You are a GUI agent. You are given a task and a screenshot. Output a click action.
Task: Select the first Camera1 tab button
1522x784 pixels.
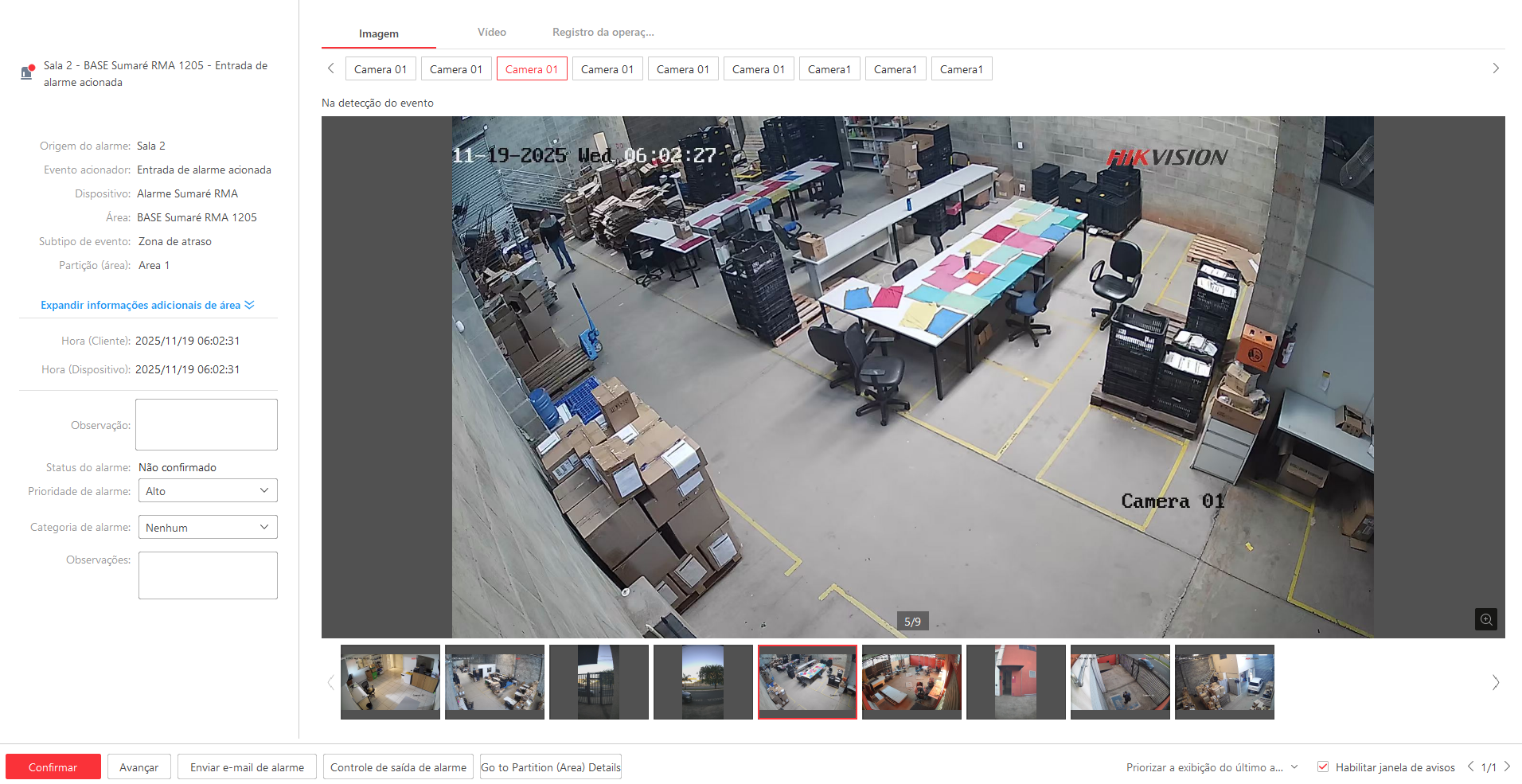829,69
